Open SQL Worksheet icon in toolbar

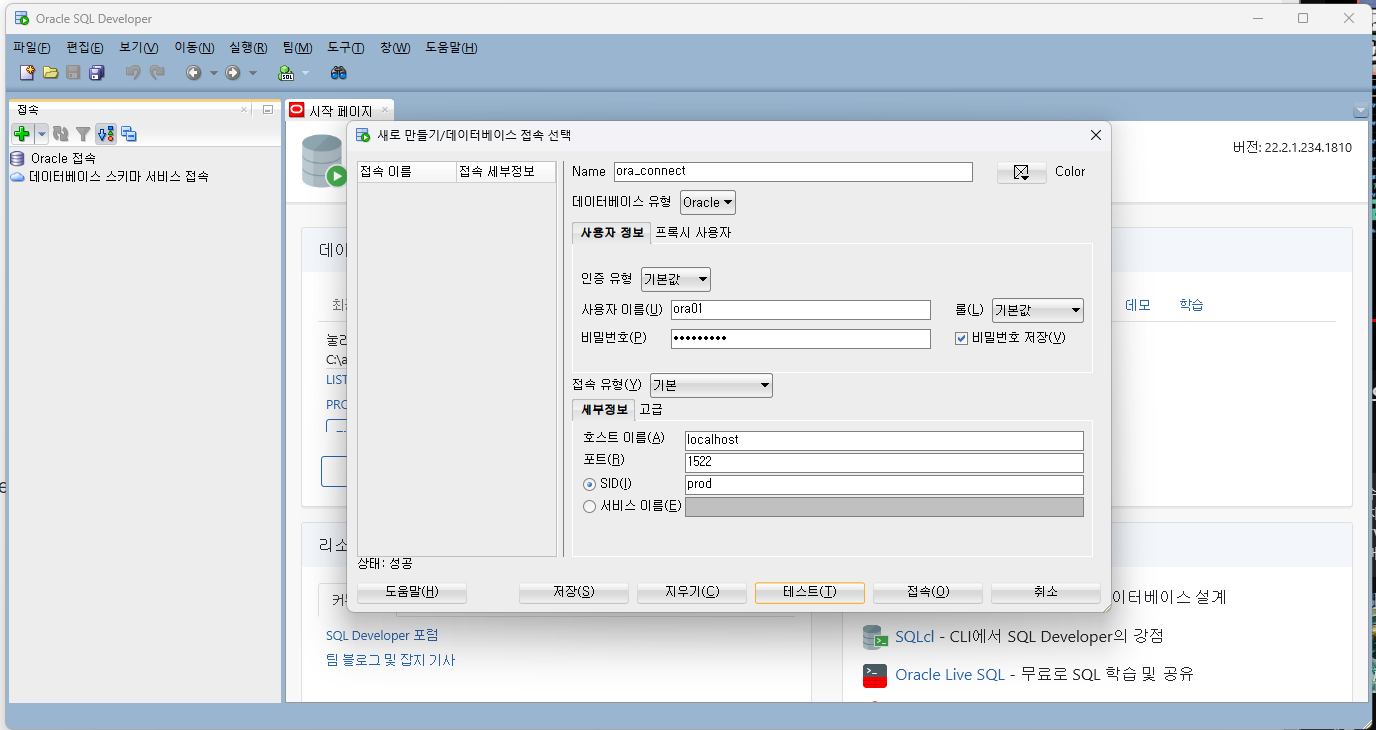[x=286, y=72]
